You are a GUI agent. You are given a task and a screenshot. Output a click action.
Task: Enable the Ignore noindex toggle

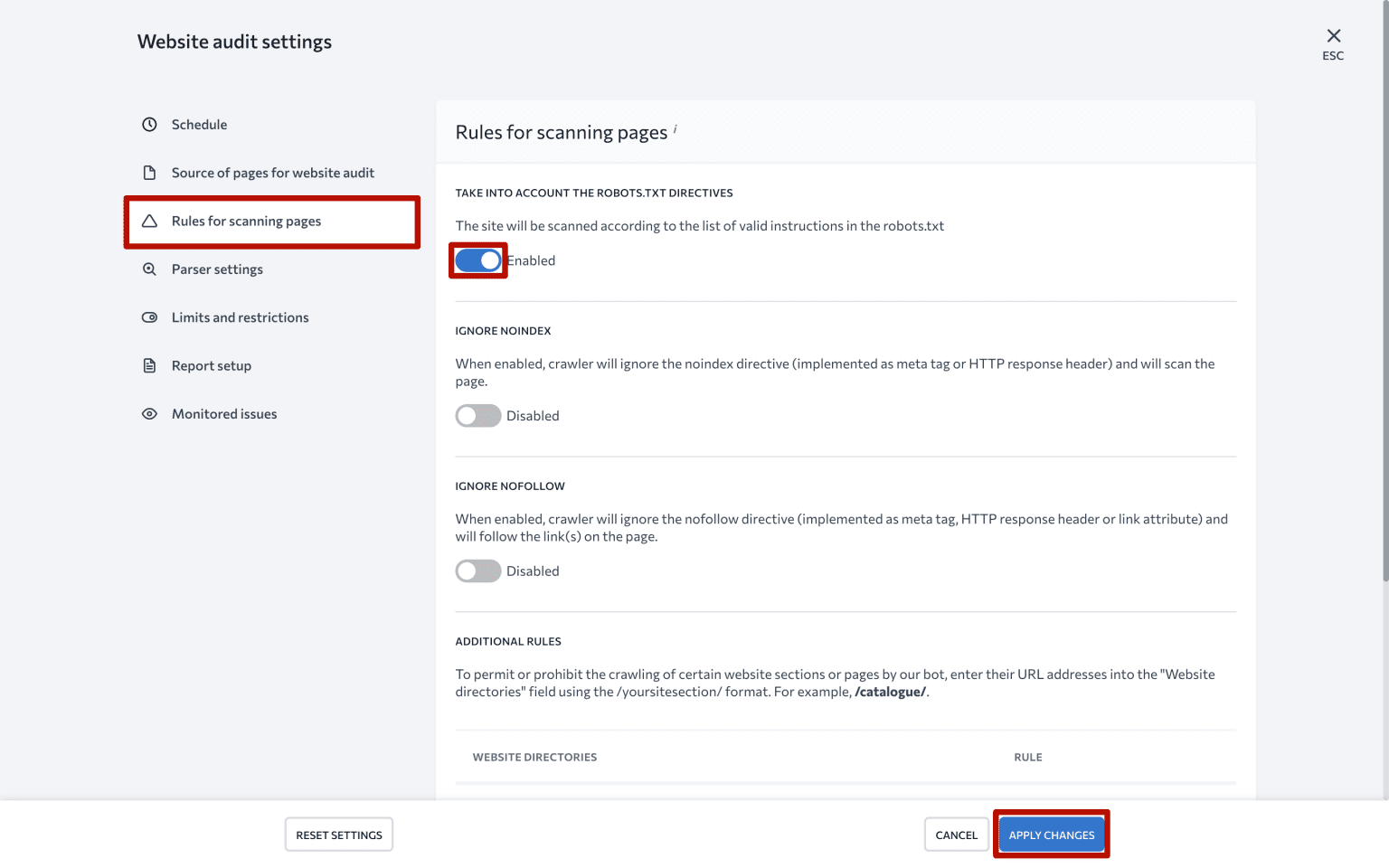(477, 415)
